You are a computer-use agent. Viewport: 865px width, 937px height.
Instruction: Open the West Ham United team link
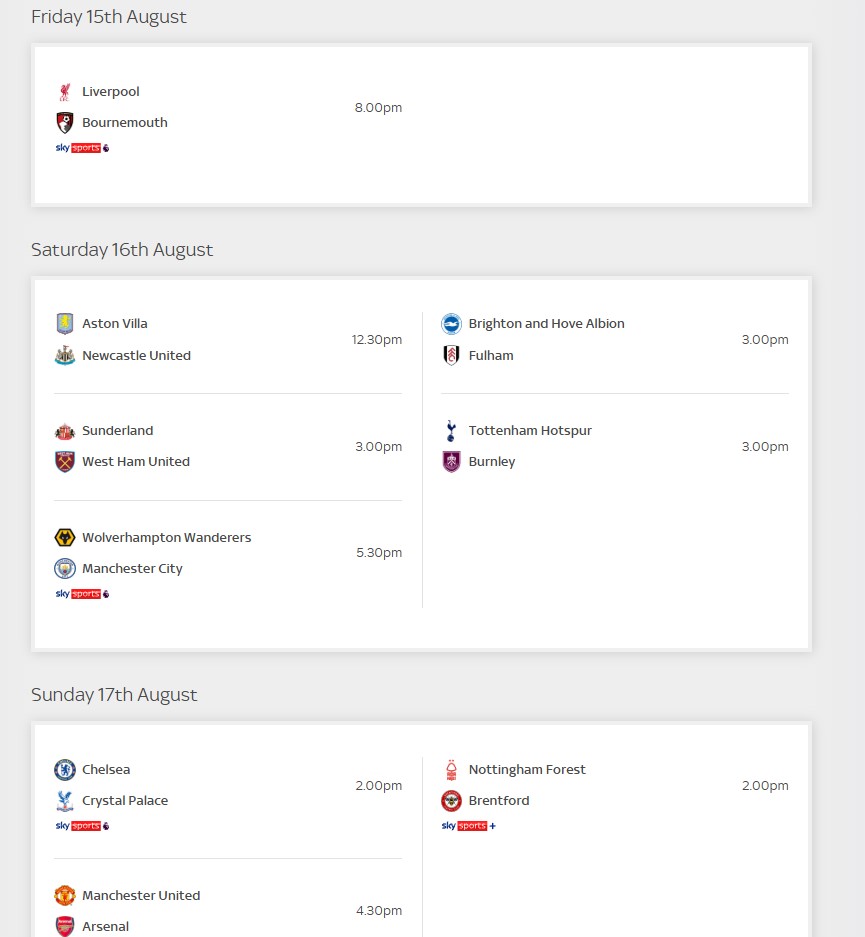pyautogui.click(x=136, y=461)
